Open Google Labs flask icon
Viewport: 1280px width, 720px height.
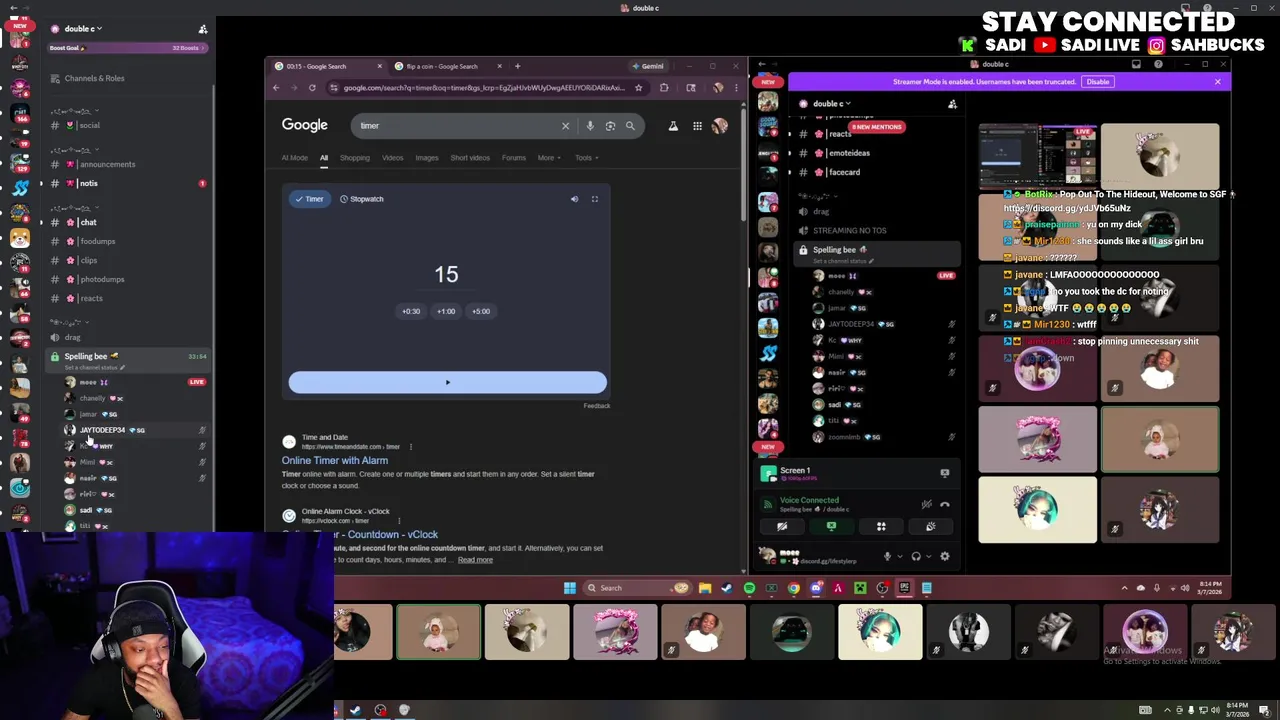[x=673, y=126]
